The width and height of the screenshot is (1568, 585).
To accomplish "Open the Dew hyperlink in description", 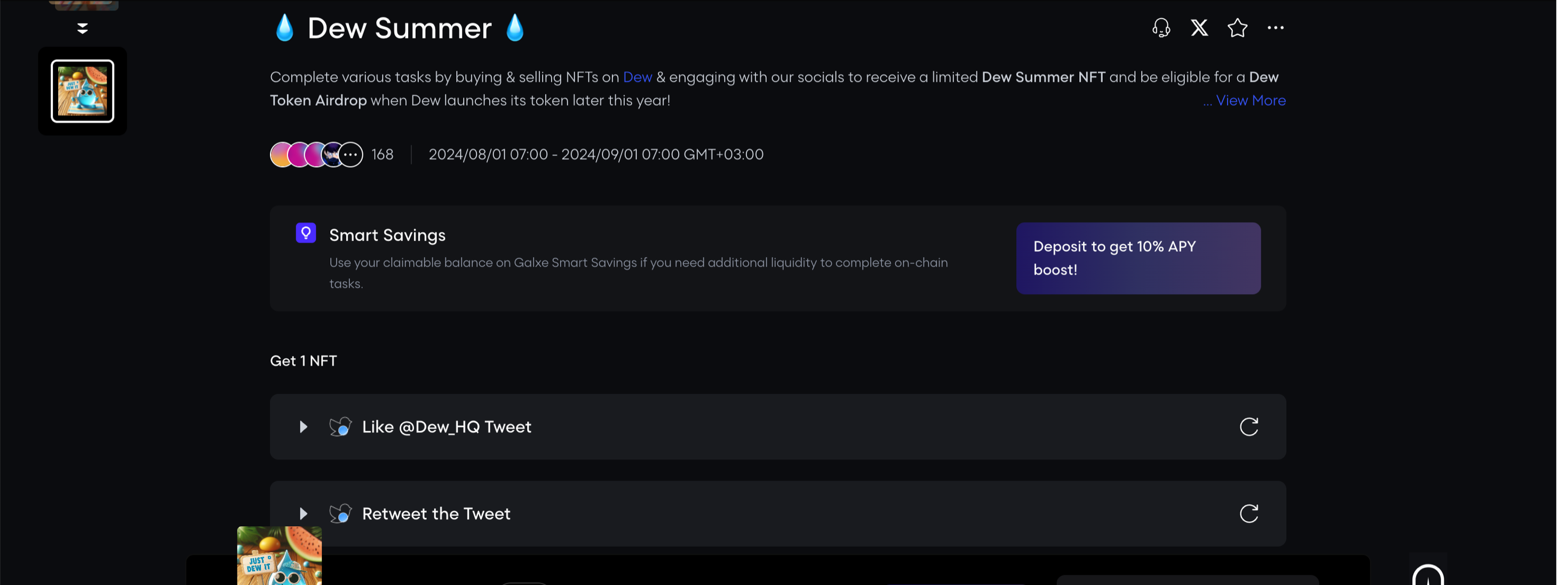I will (x=638, y=77).
